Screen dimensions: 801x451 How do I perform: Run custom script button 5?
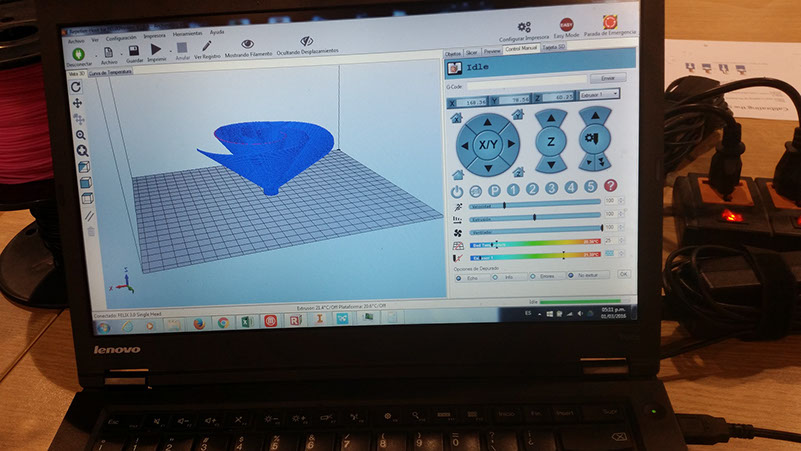click(x=591, y=186)
